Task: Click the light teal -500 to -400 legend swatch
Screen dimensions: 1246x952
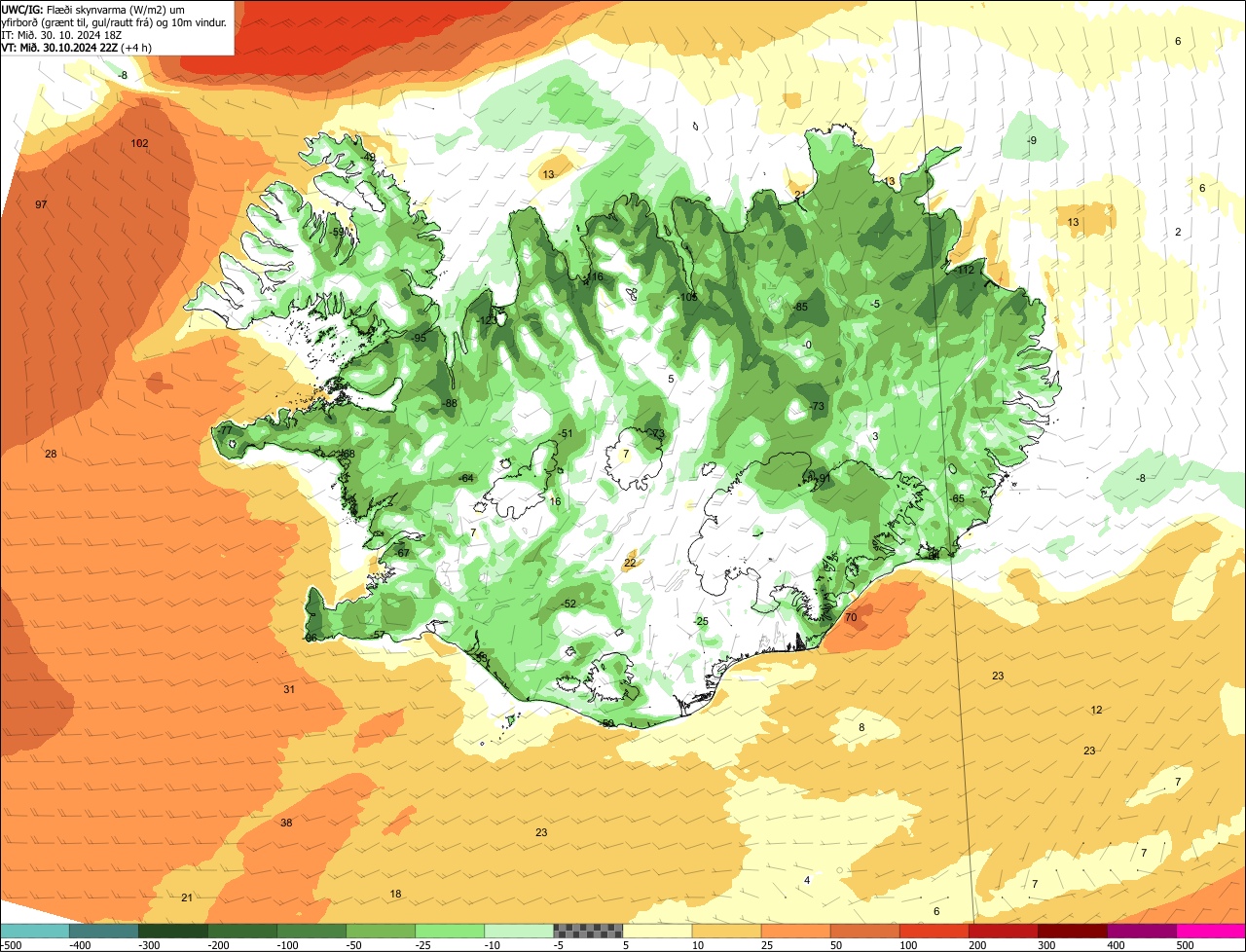Action: pos(35,931)
